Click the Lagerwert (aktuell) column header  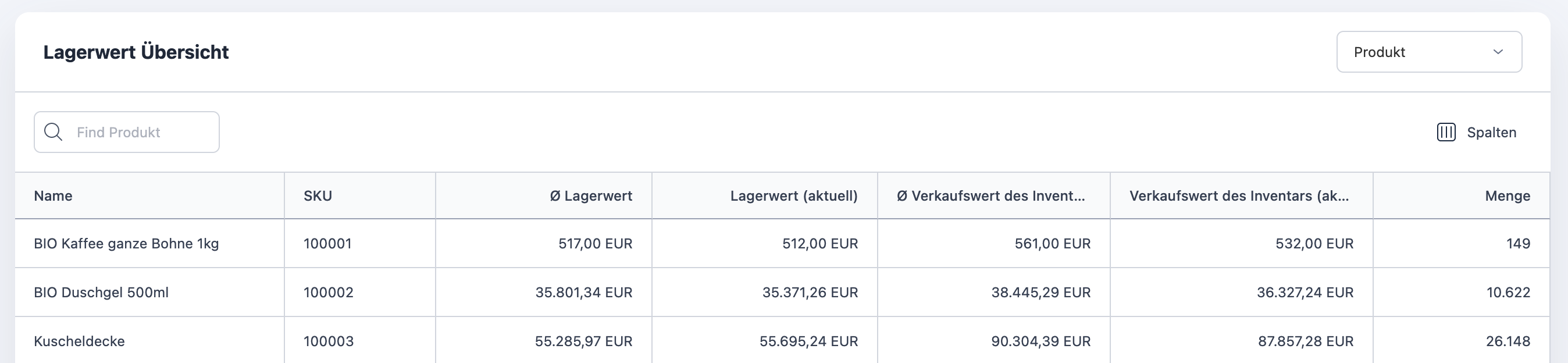coord(793,196)
